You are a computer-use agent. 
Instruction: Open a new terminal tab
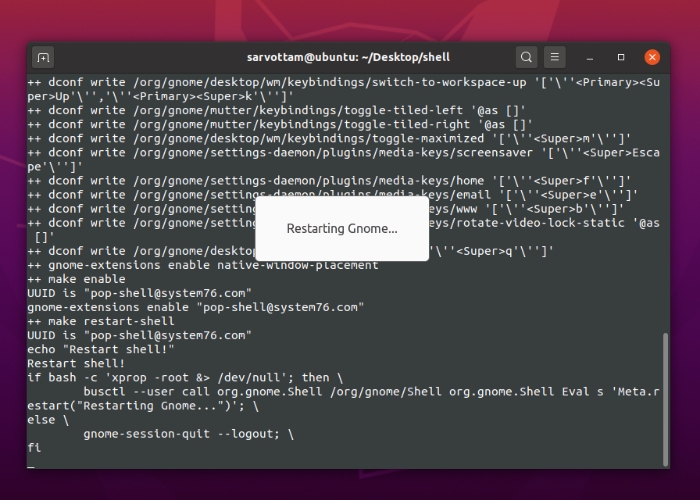pyautogui.click(x=43, y=57)
